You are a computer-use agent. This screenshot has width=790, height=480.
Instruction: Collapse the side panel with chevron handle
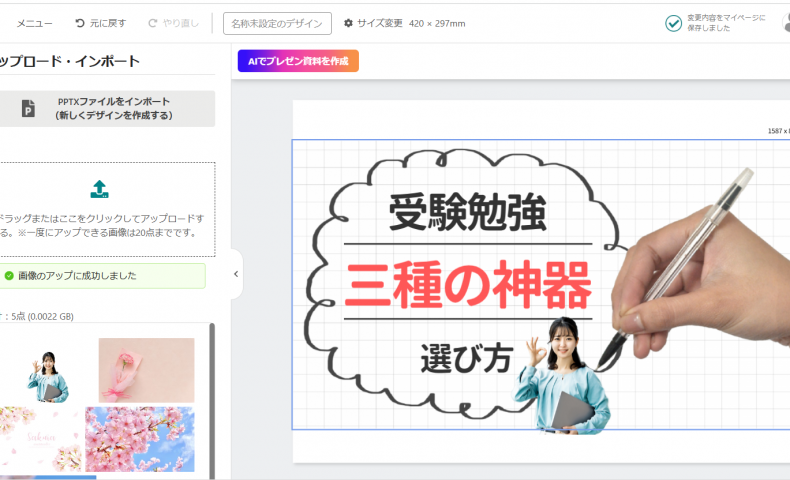[x=236, y=274]
